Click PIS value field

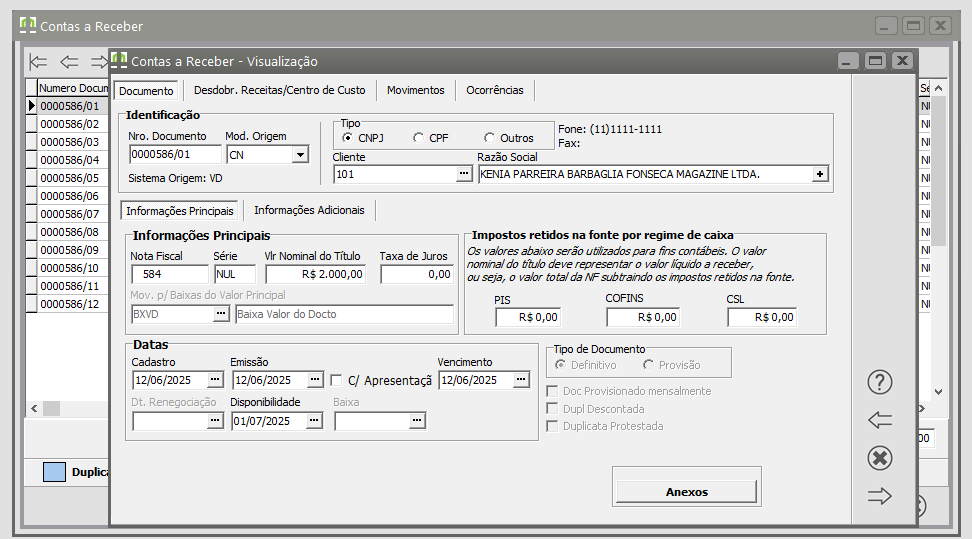click(x=528, y=317)
